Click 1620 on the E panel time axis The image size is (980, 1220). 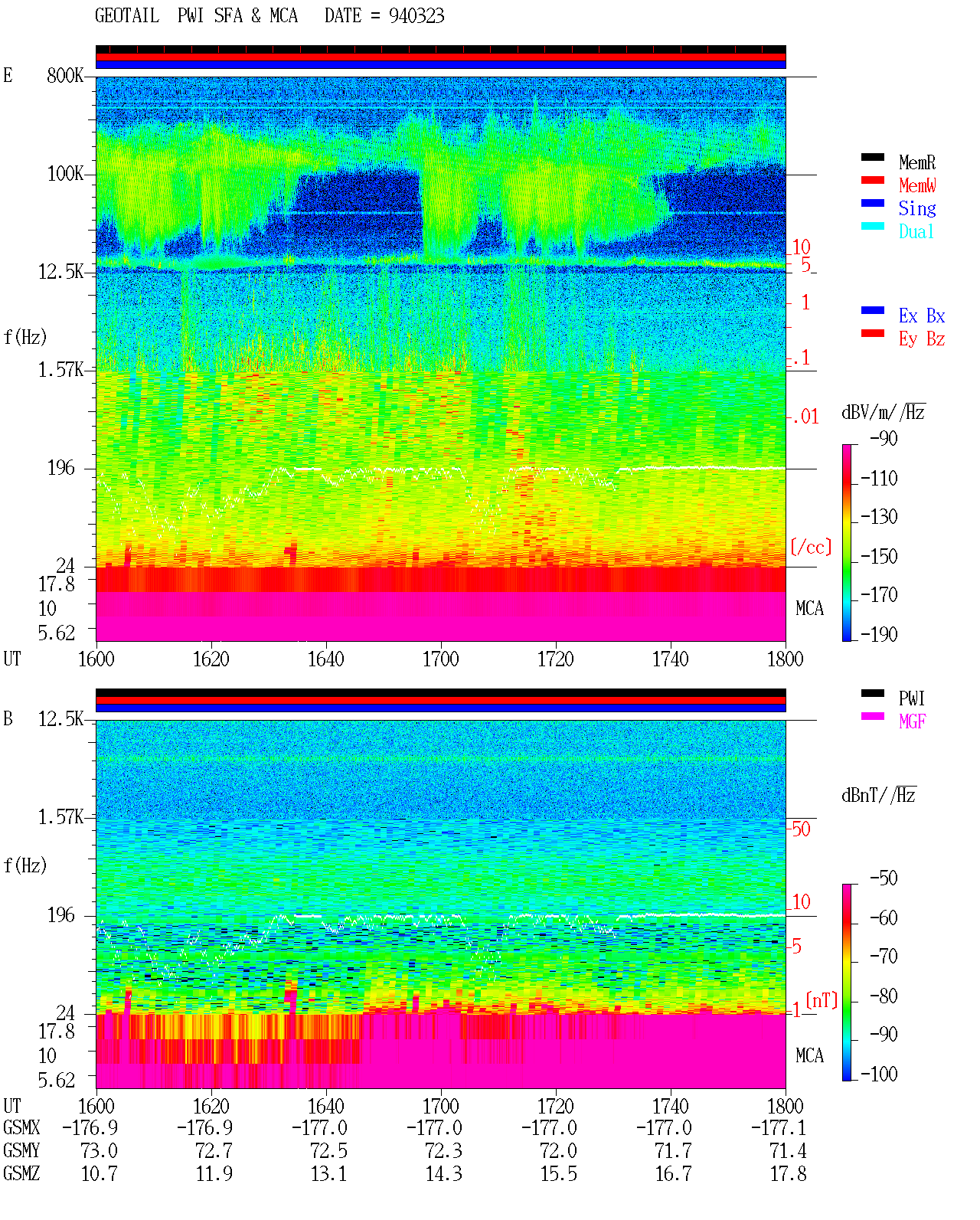(211, 659)
